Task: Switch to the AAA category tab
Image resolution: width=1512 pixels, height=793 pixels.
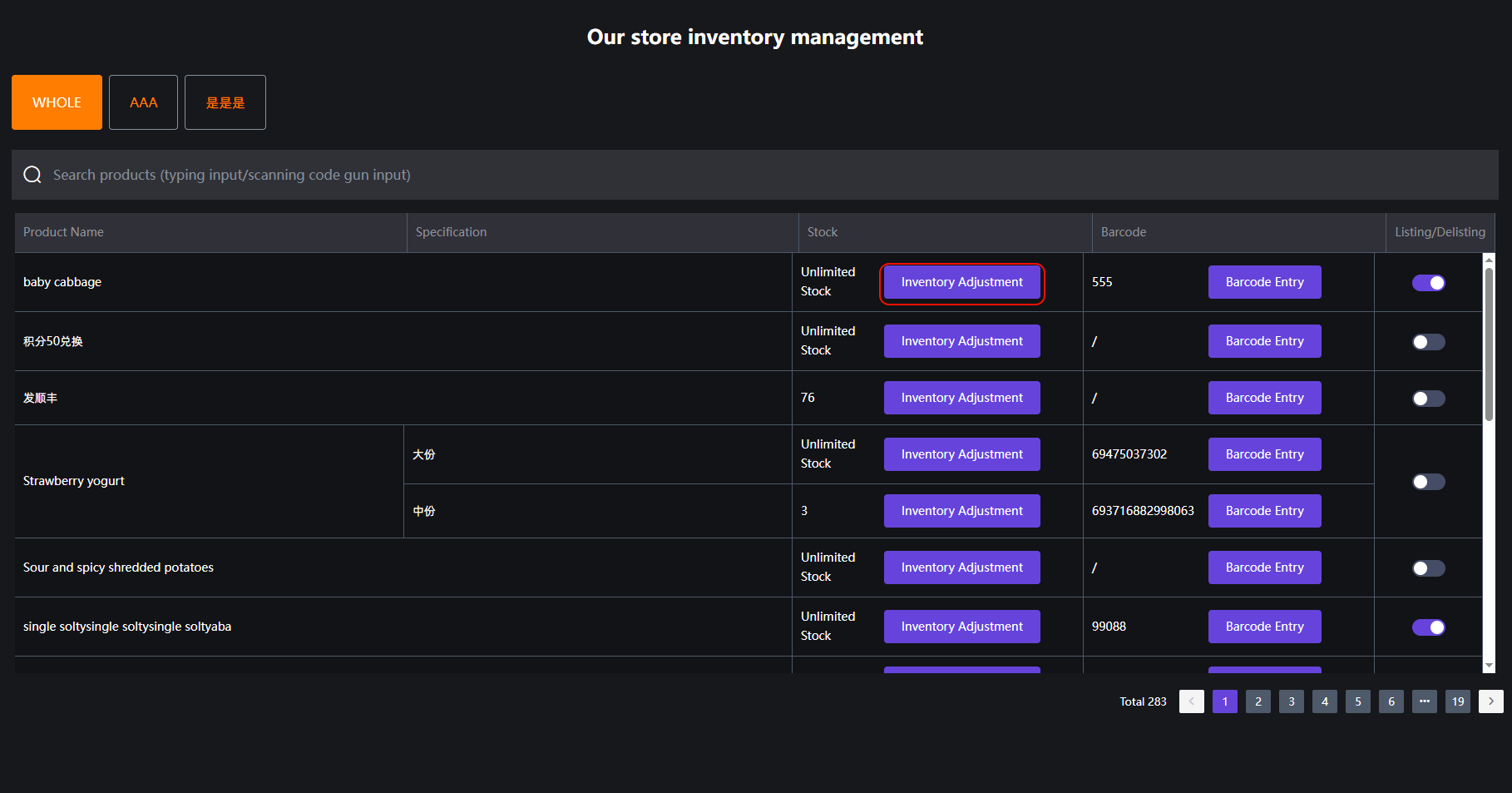Action: coord(143,102)
